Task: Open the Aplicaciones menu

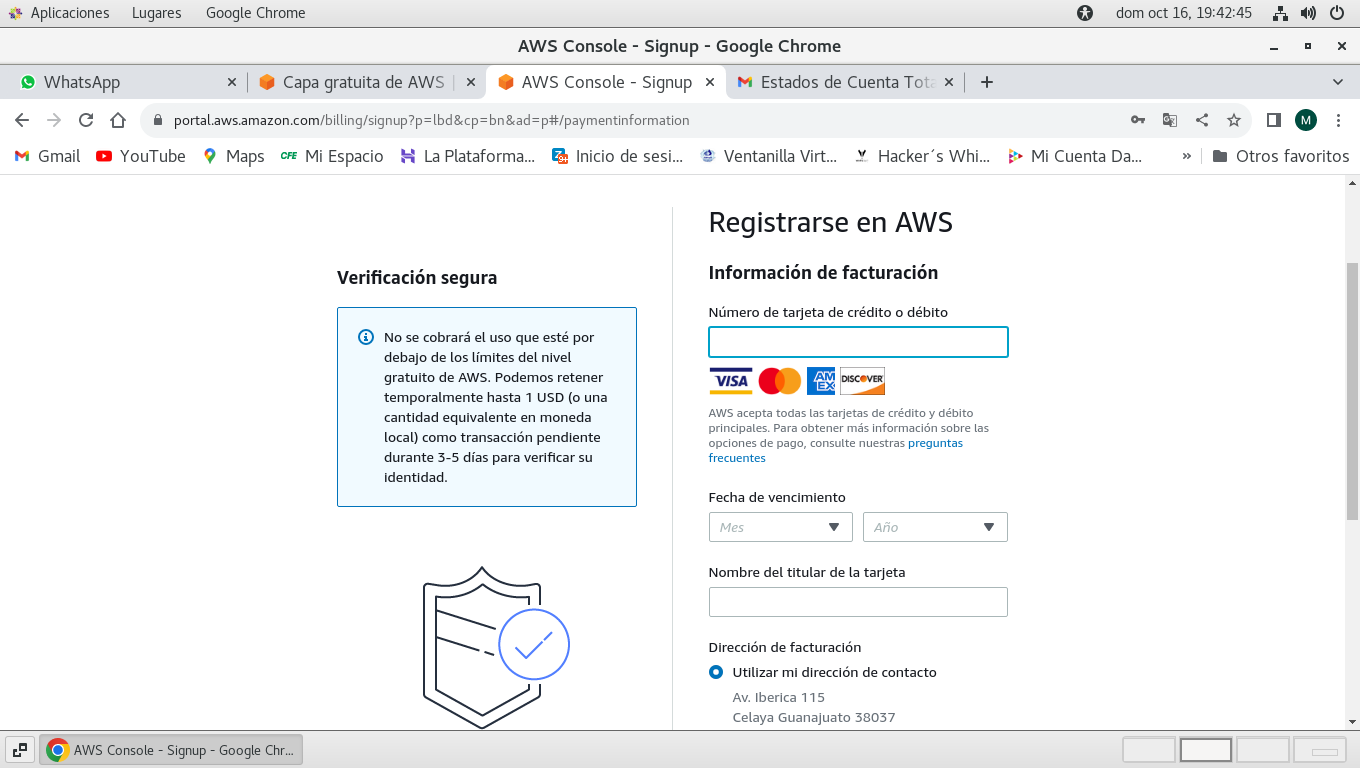Action: click(58, 13)
